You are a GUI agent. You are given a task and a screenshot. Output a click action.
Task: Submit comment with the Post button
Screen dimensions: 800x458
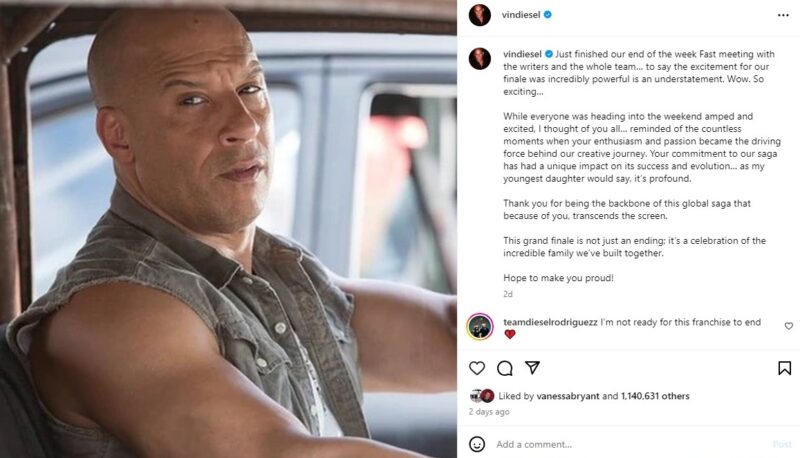point(782,444)
